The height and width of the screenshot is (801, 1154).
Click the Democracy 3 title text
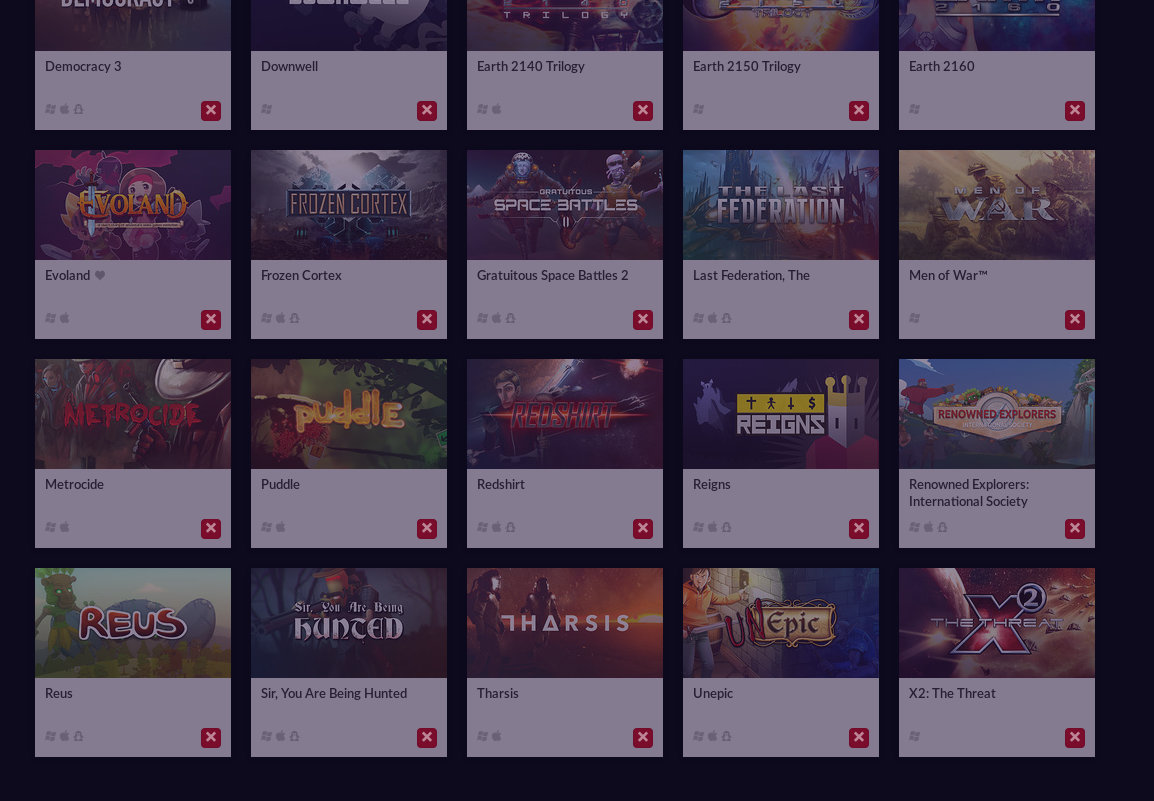pos(83,66)
